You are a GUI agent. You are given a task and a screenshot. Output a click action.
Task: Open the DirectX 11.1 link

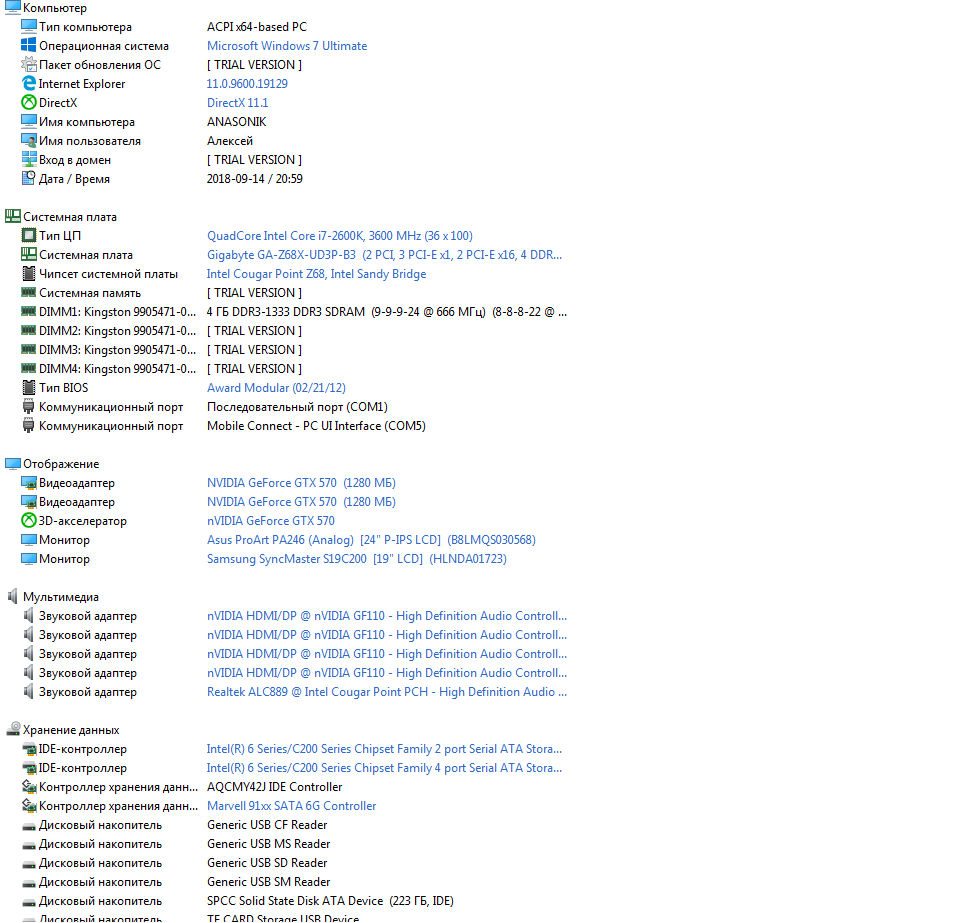[237, 103]
